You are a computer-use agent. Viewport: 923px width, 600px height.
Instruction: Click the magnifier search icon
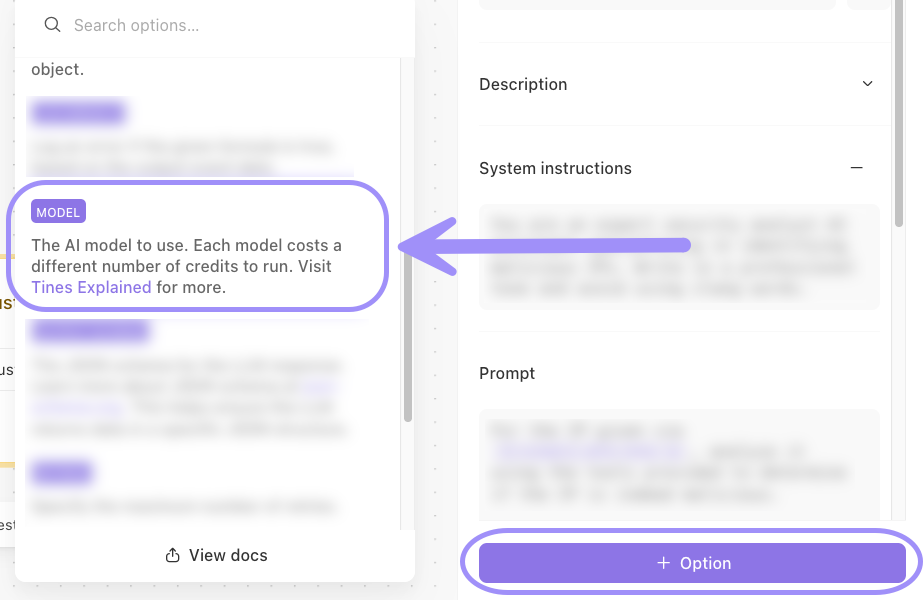coord(52,25)
